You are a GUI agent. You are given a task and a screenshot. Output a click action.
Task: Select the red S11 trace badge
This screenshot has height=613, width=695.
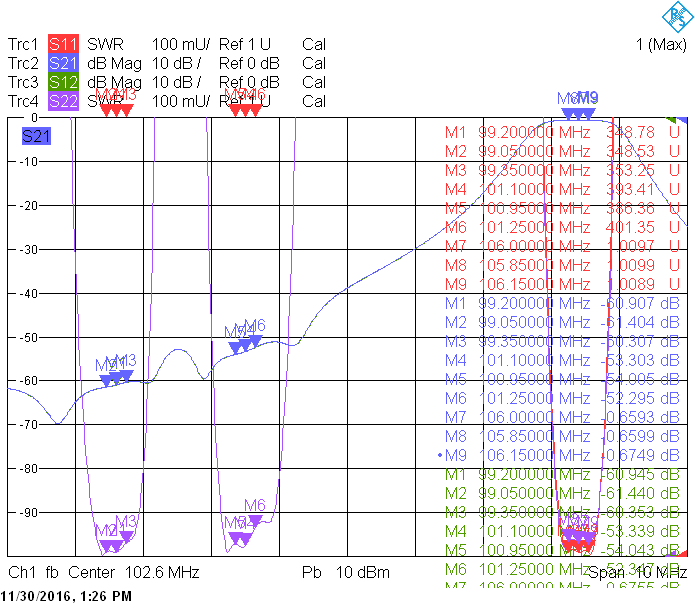pyautogui.click(x=63, y=44)
